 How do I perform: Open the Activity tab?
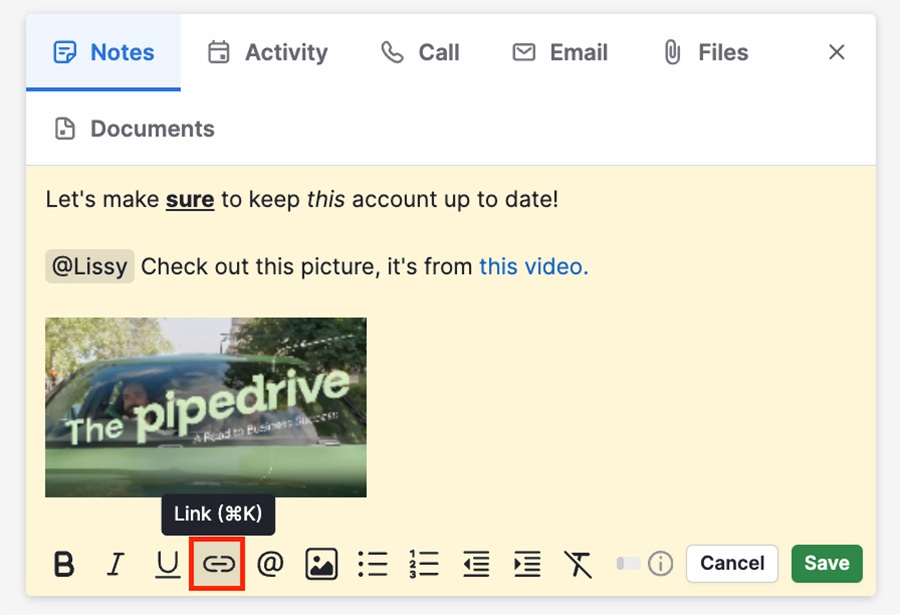click(267, 52)
